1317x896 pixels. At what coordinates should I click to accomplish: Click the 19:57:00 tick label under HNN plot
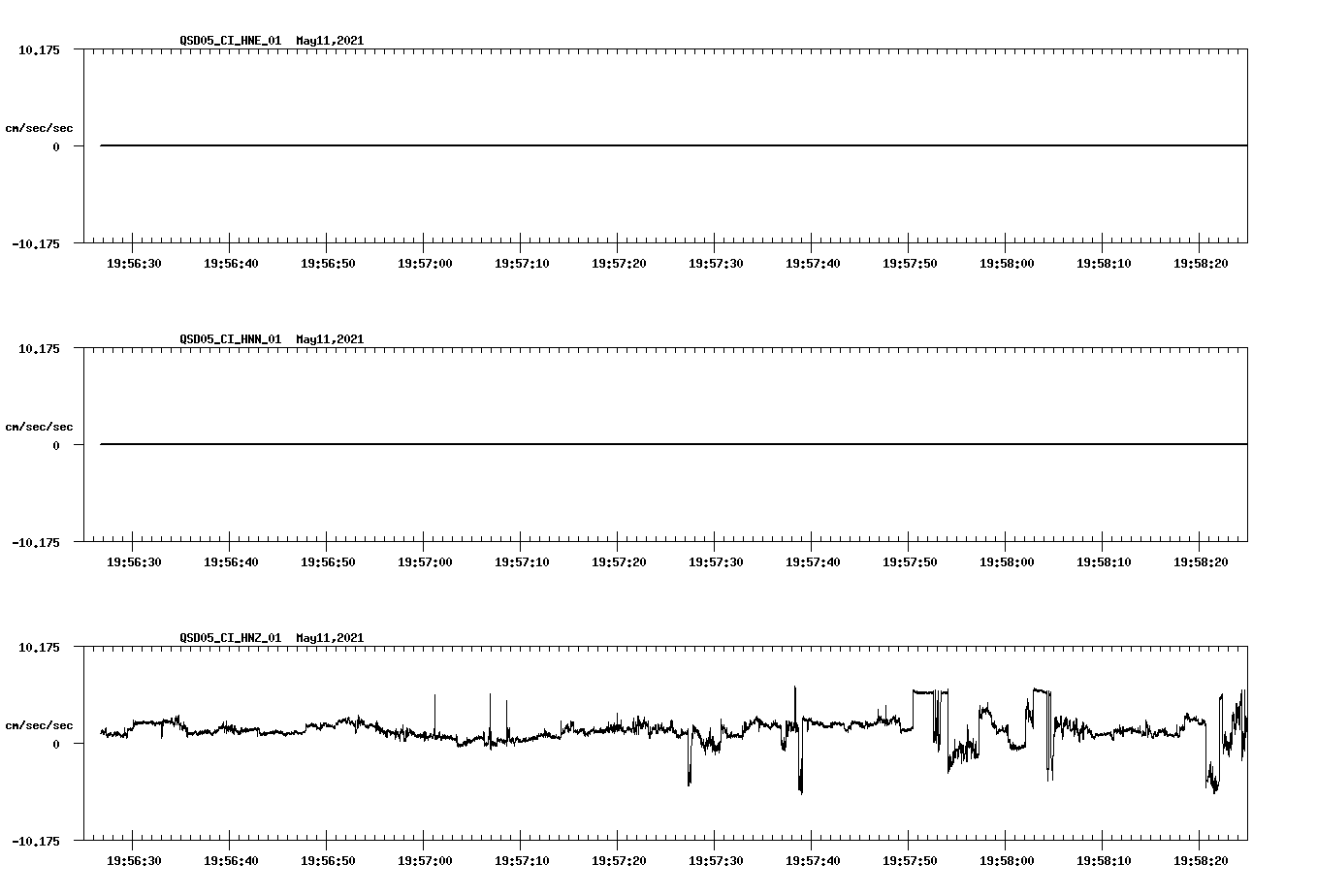pyautogui.click(x=424, y=560)
